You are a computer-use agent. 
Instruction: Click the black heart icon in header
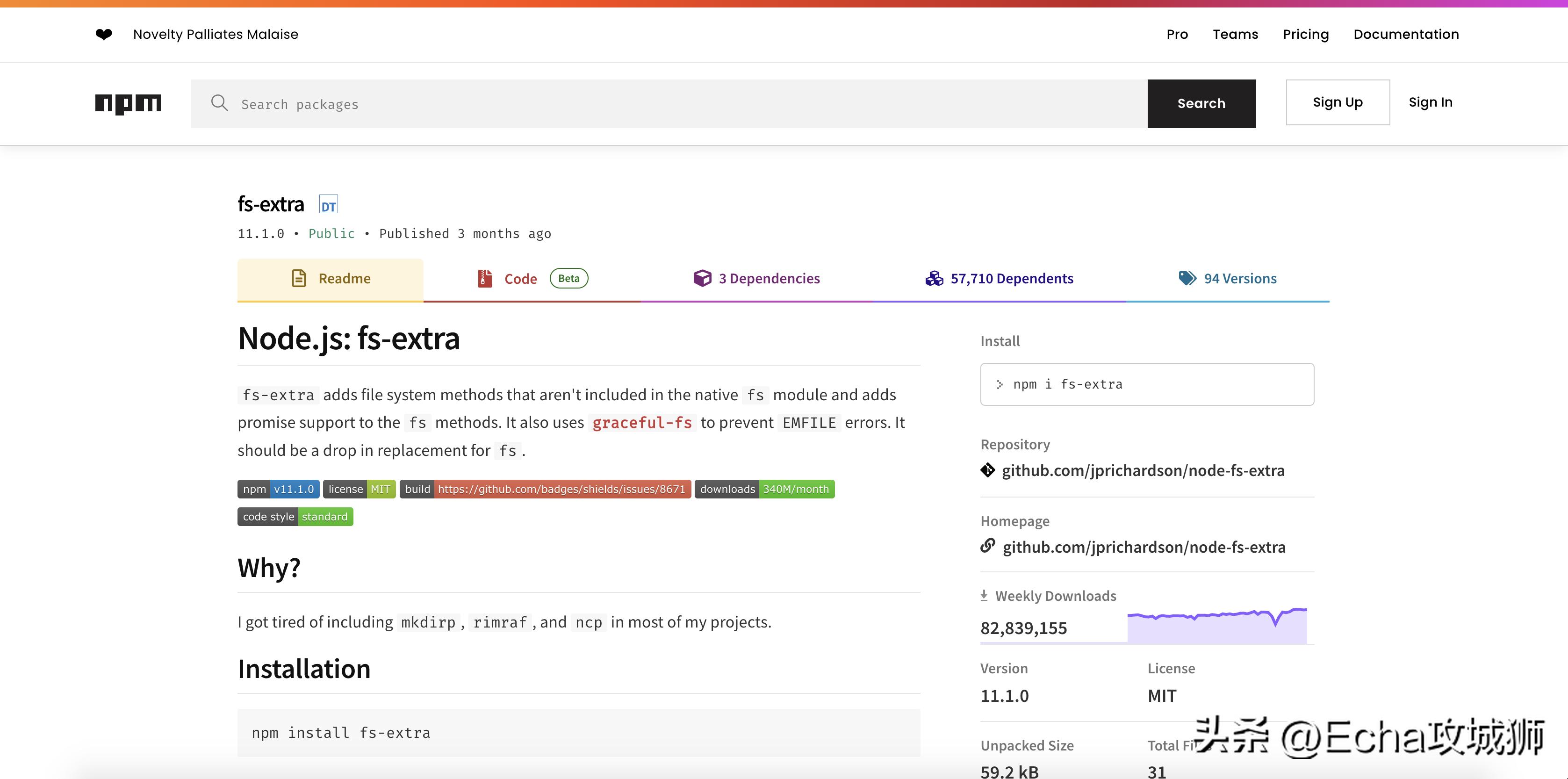click(103, 34)
